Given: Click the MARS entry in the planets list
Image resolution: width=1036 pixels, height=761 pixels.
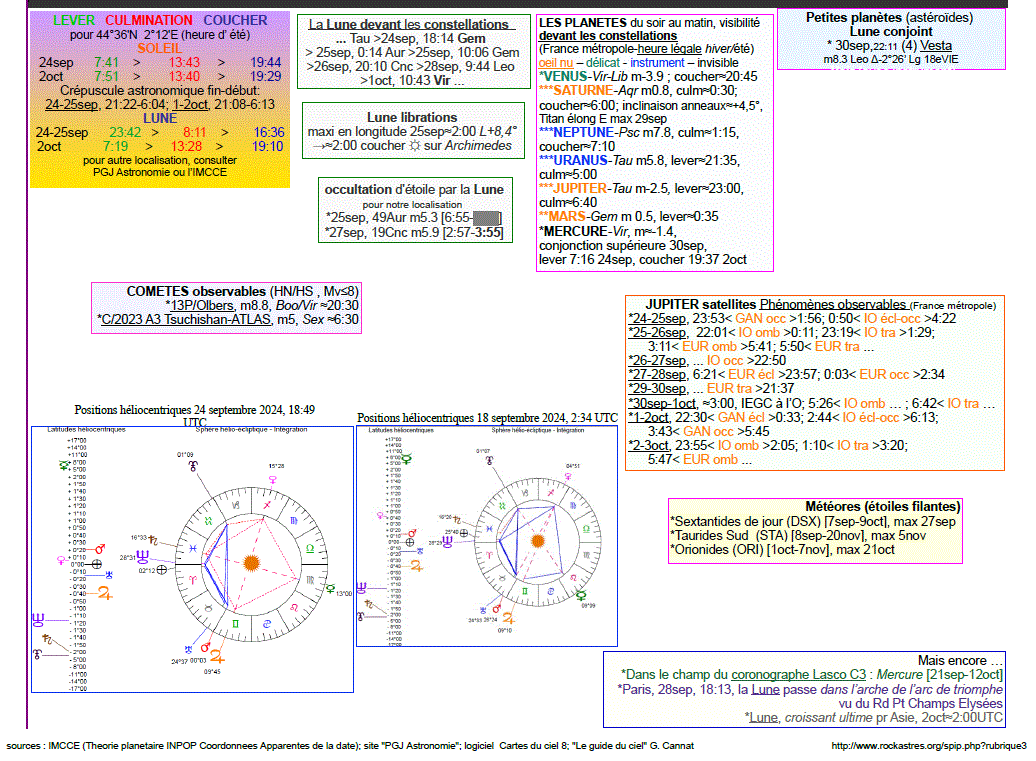Looking at the screenshot, I should click(x=629, y=217).
